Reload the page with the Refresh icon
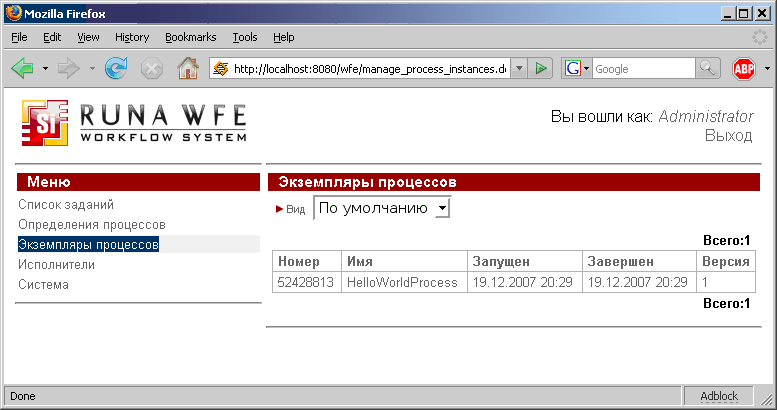Viewport: 777px width, 410px height. [116, 68]
